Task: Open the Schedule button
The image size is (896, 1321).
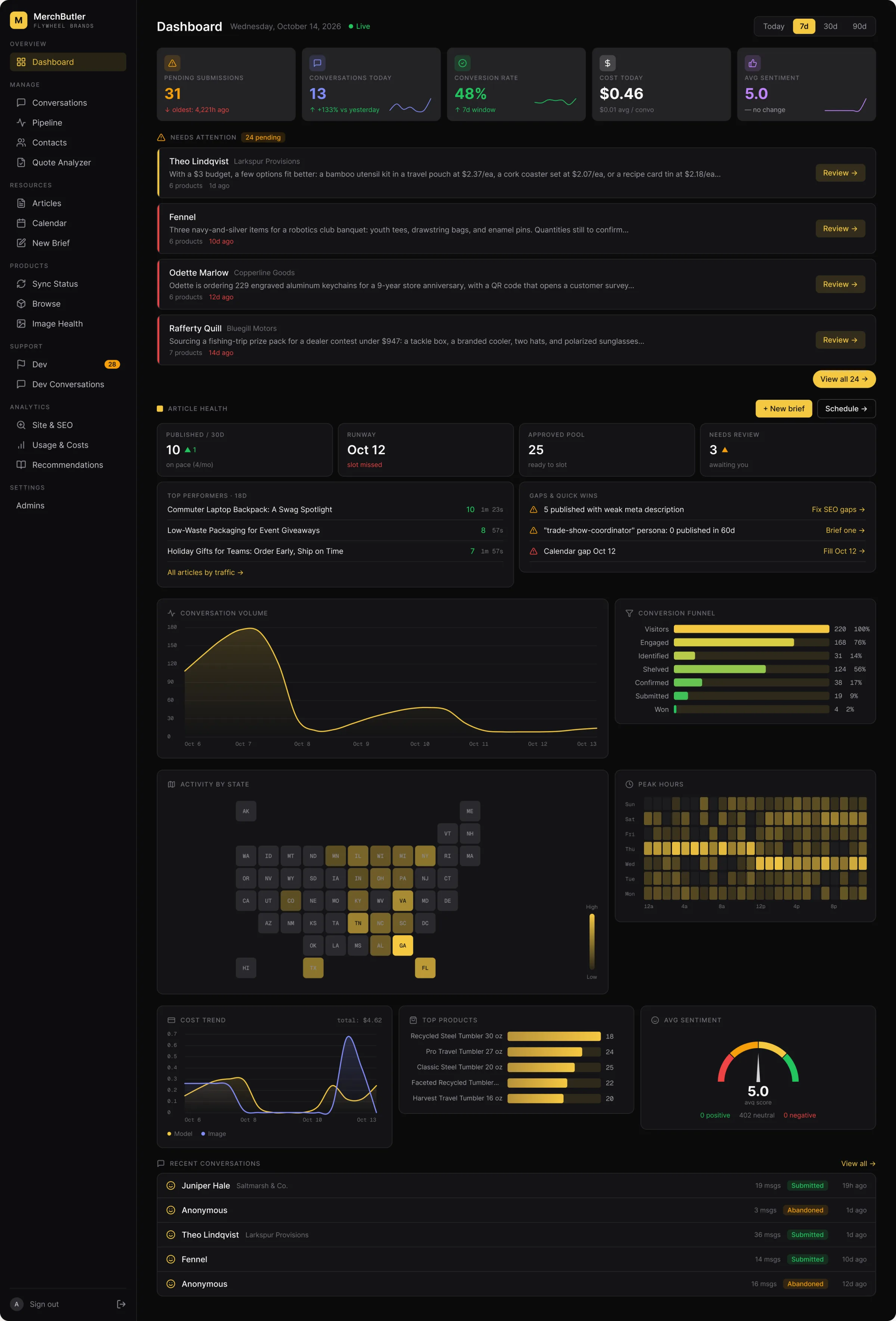Action: pos(846,409)
